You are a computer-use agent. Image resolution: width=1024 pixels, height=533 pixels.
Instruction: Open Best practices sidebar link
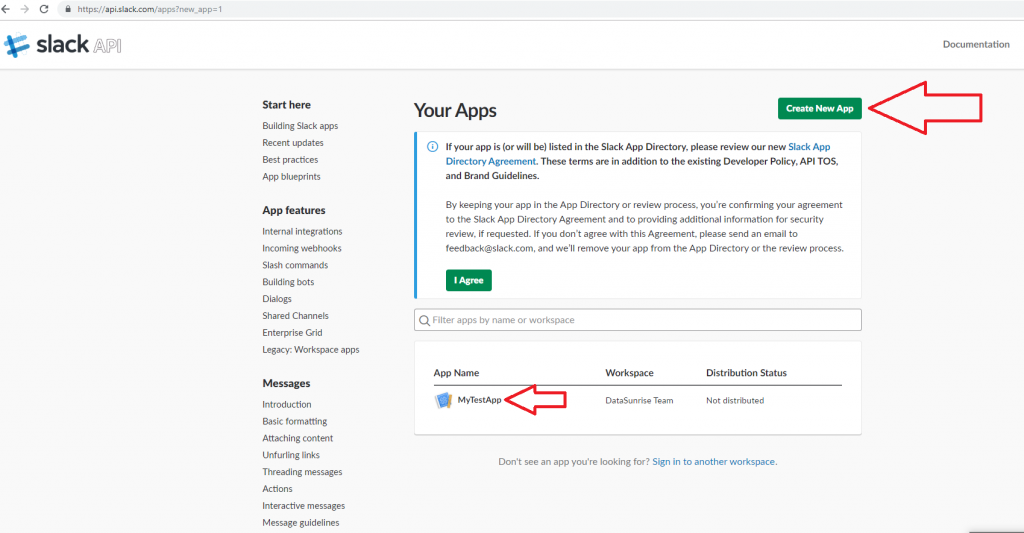click(290, 159)
